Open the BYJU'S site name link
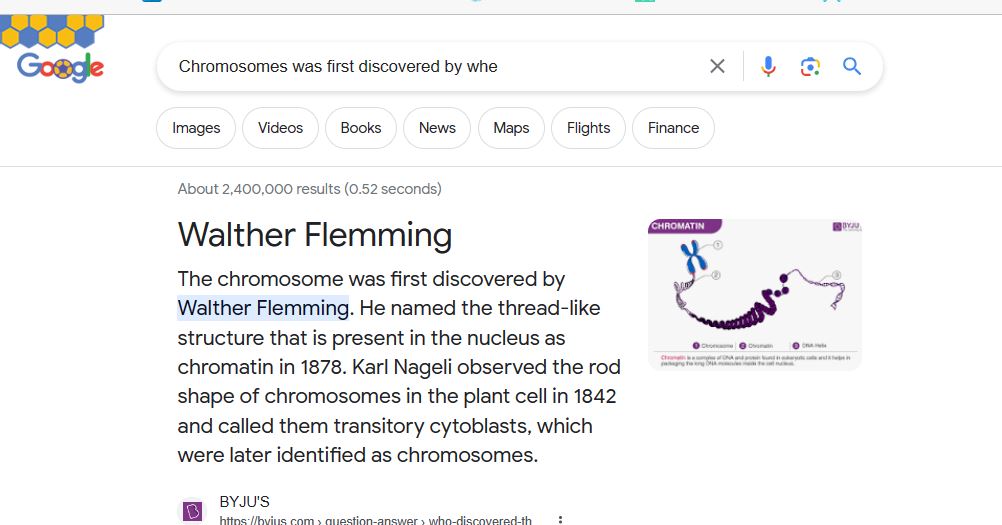 [245, 502]
